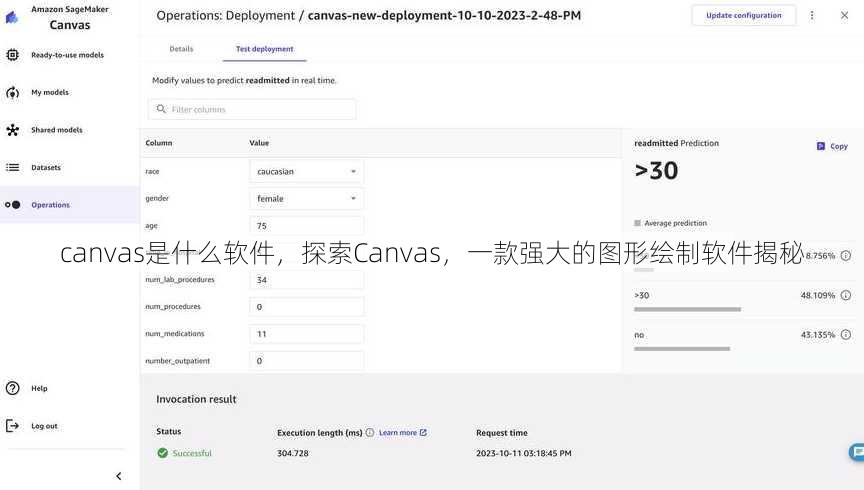Click the large >30 prediction result
Screen dimensions: 864x490
pos(656,170)
